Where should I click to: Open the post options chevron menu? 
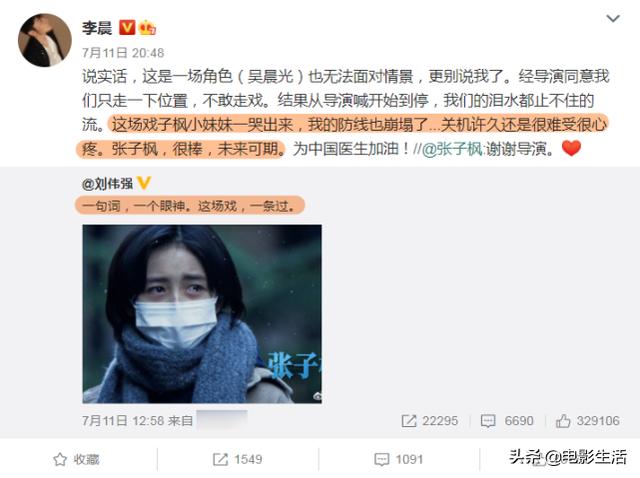(x=613, y=18)
